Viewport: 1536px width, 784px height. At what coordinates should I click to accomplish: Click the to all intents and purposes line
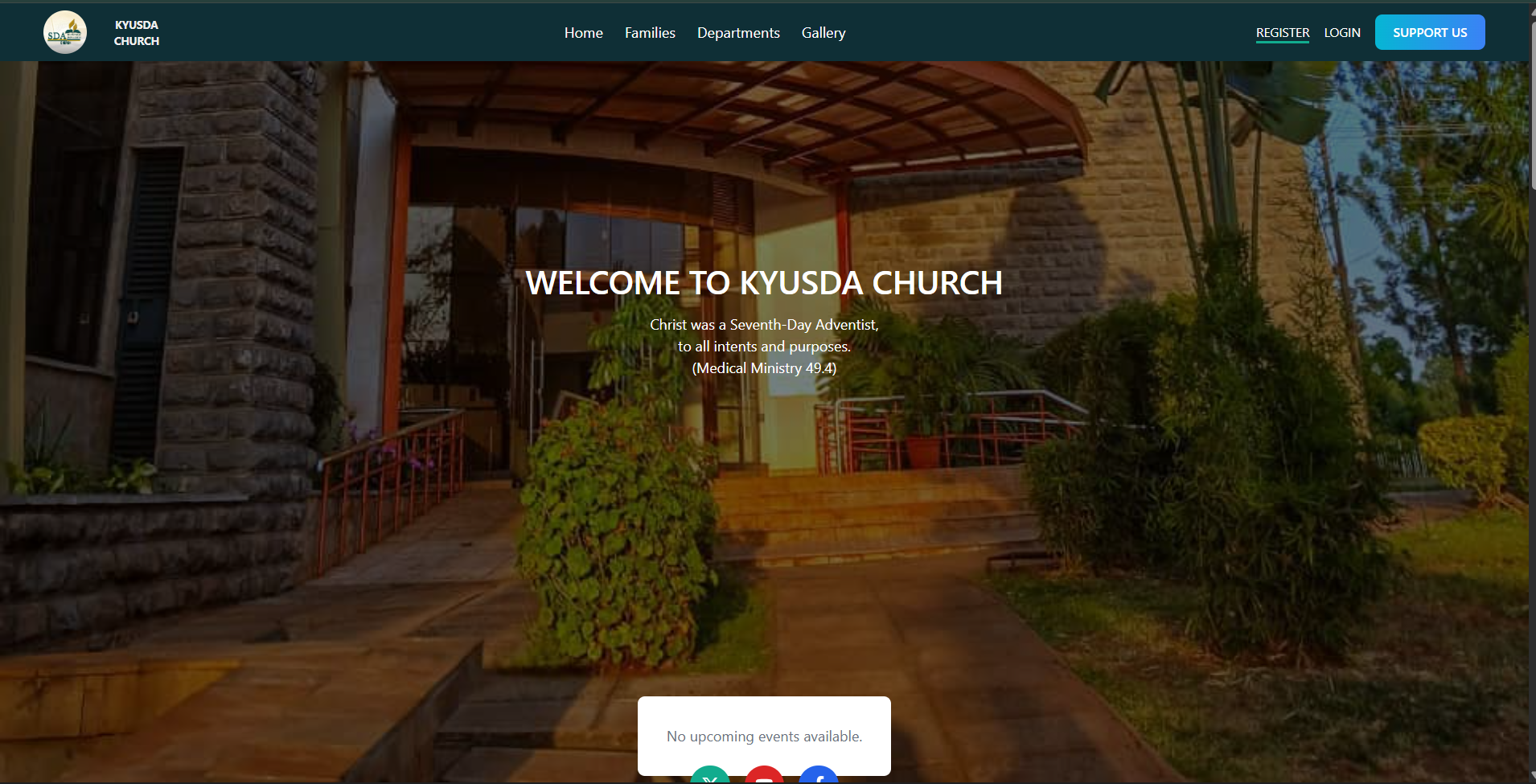coord(764,347)
